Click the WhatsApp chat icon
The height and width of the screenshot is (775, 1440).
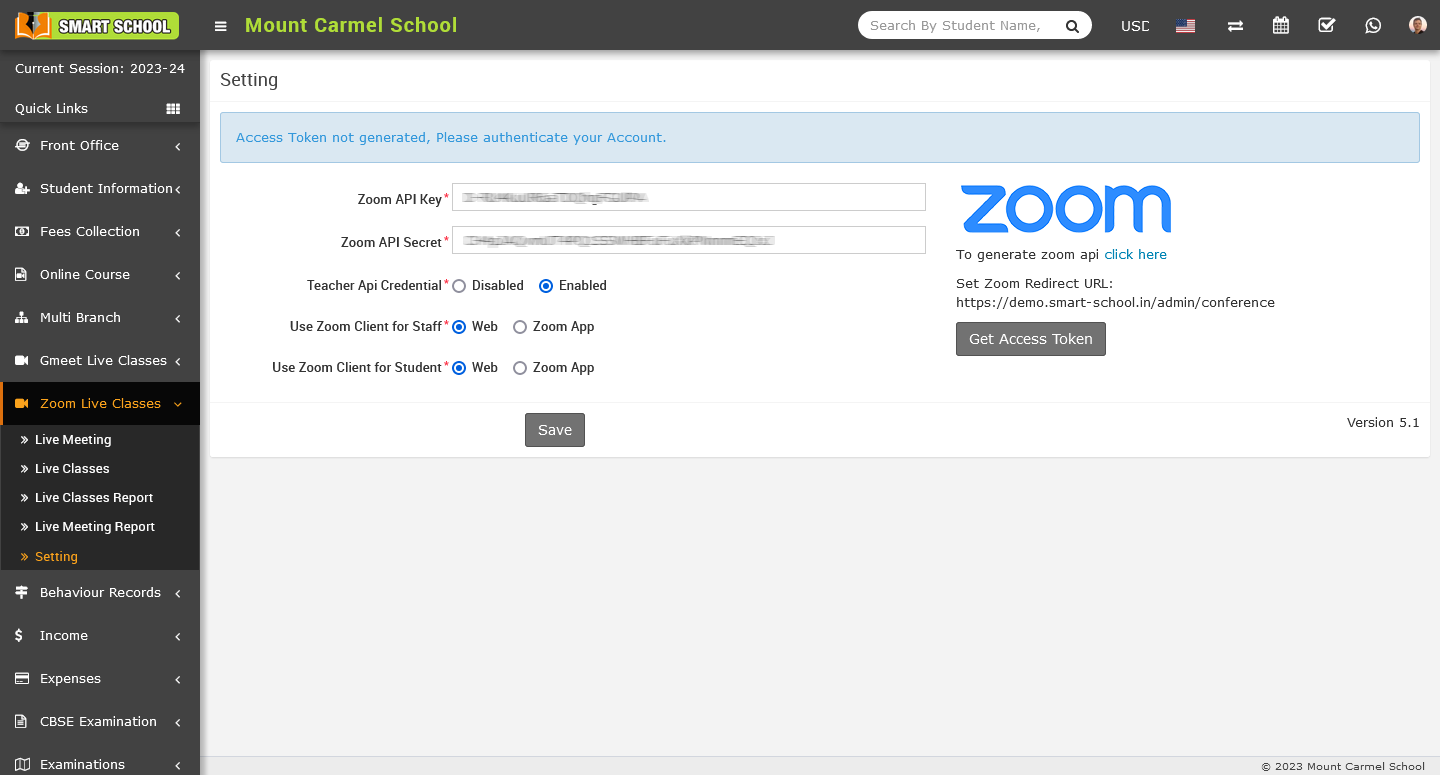tap(1373, 26)
